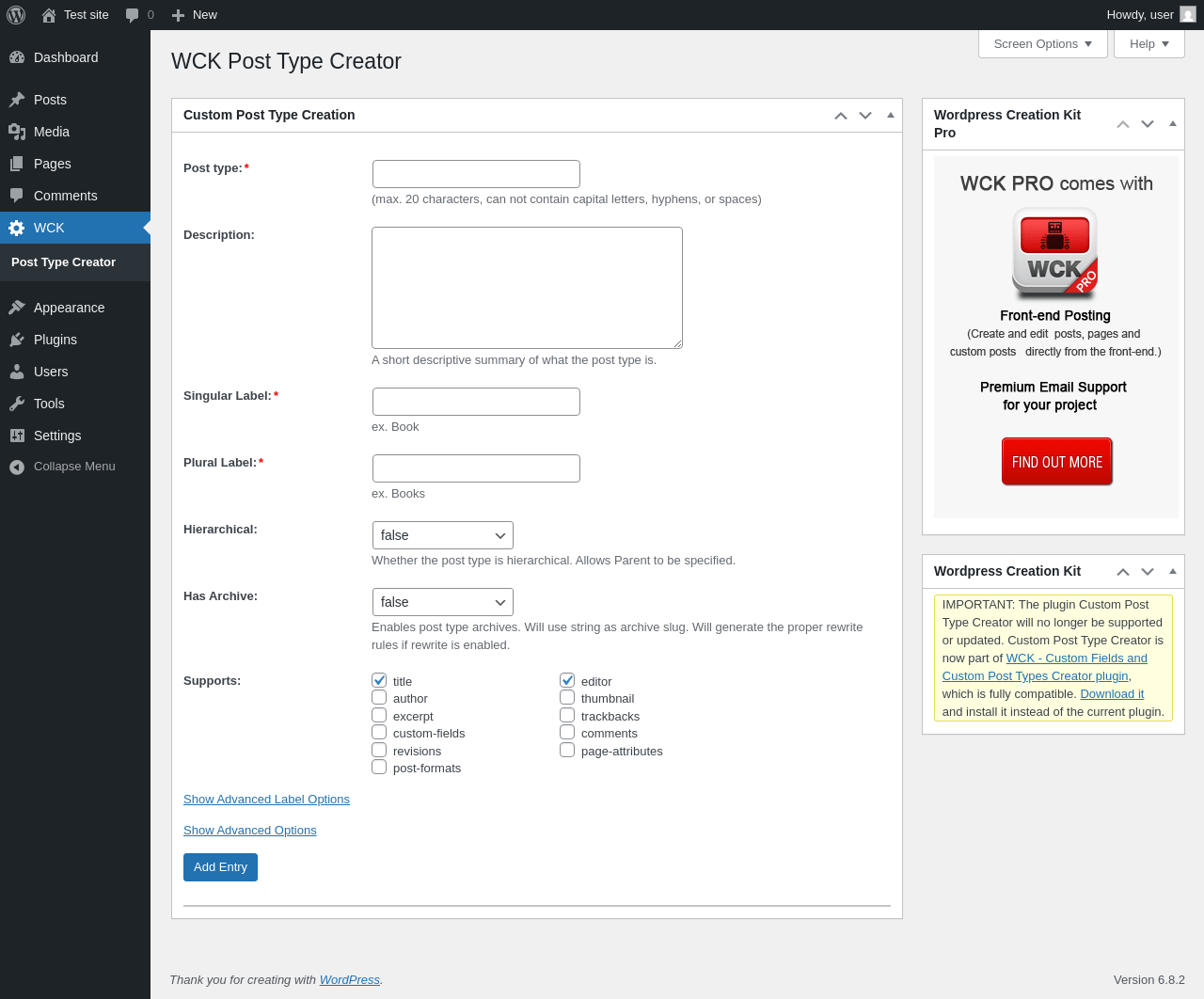Click the WCK PRO logo image

click(x=1054, y=252)
